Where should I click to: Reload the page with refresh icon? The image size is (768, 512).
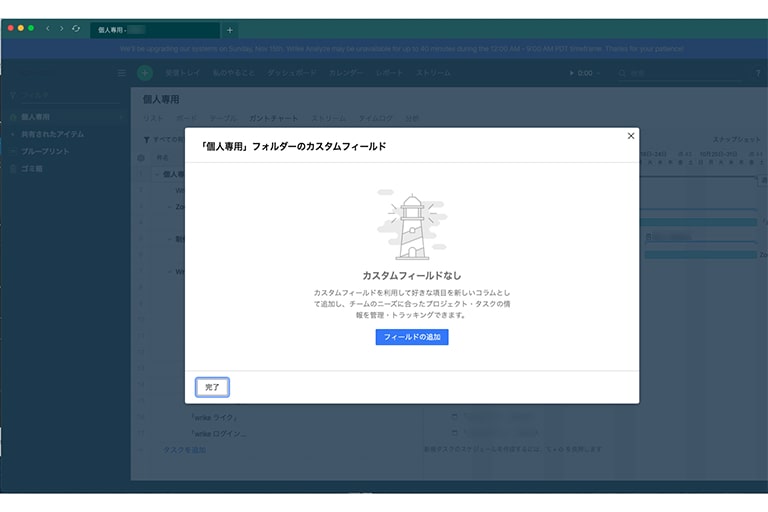76,28
